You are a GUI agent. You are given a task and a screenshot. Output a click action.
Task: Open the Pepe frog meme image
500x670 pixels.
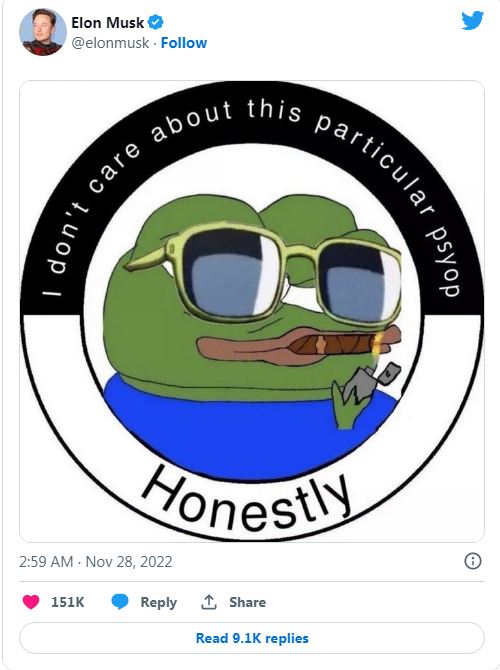(252, 311)
